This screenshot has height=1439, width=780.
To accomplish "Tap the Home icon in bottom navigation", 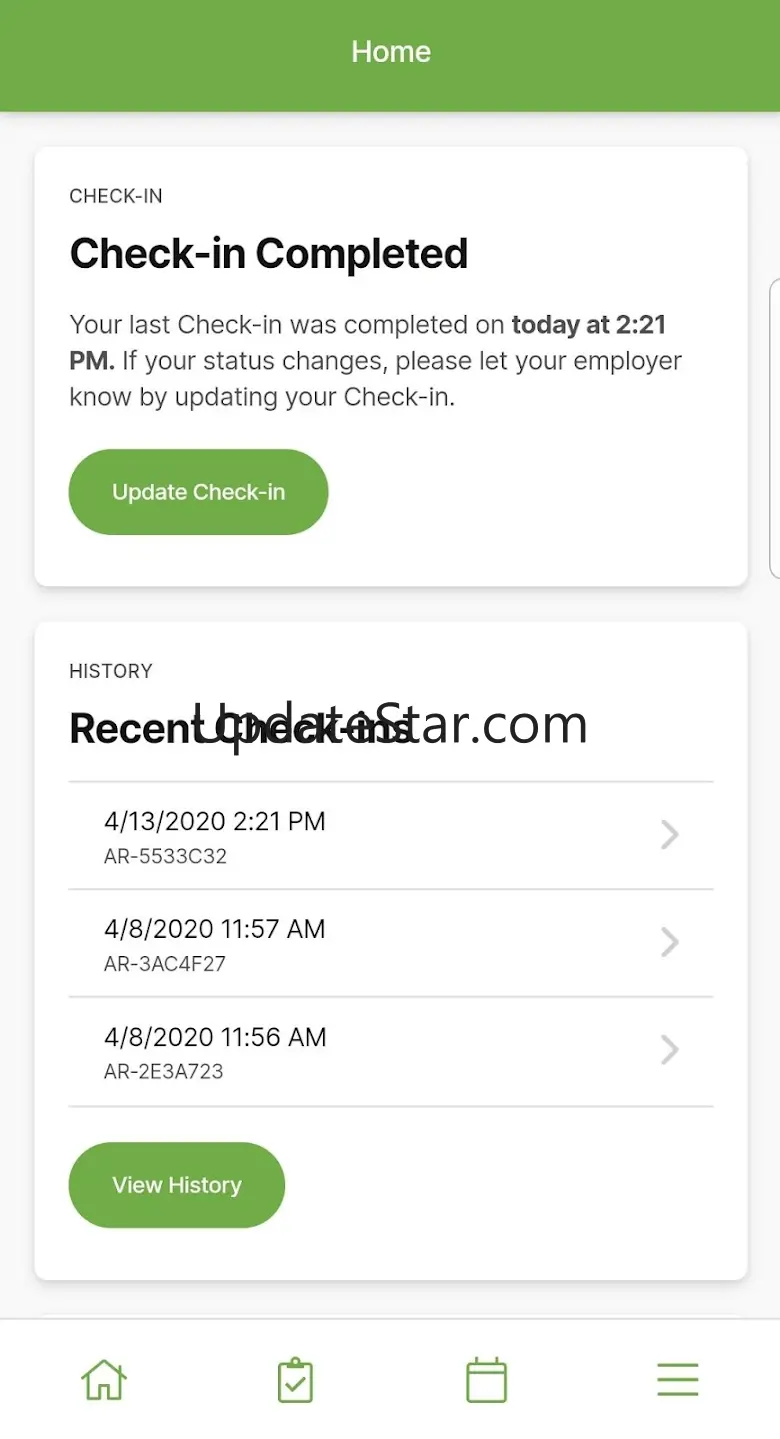I will 104,1380.
